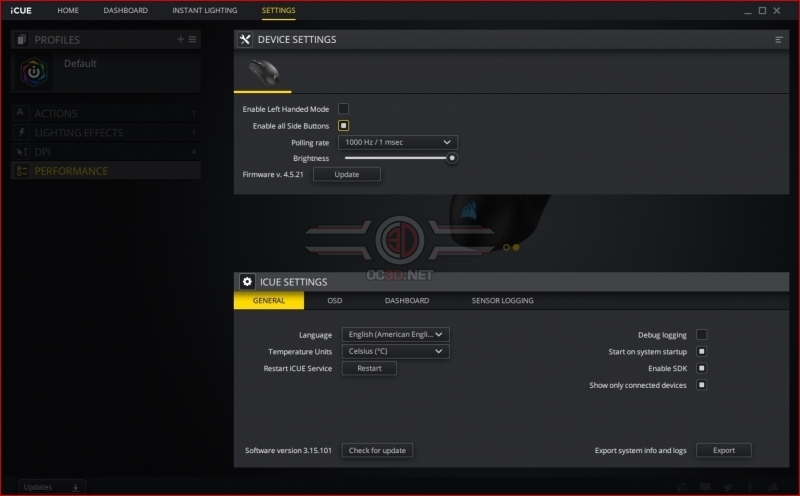Image resolution: width=800 pixels, height=496 pixels.
Task: Go to the Dashboard top menu
Action: [x=126, y=10]
